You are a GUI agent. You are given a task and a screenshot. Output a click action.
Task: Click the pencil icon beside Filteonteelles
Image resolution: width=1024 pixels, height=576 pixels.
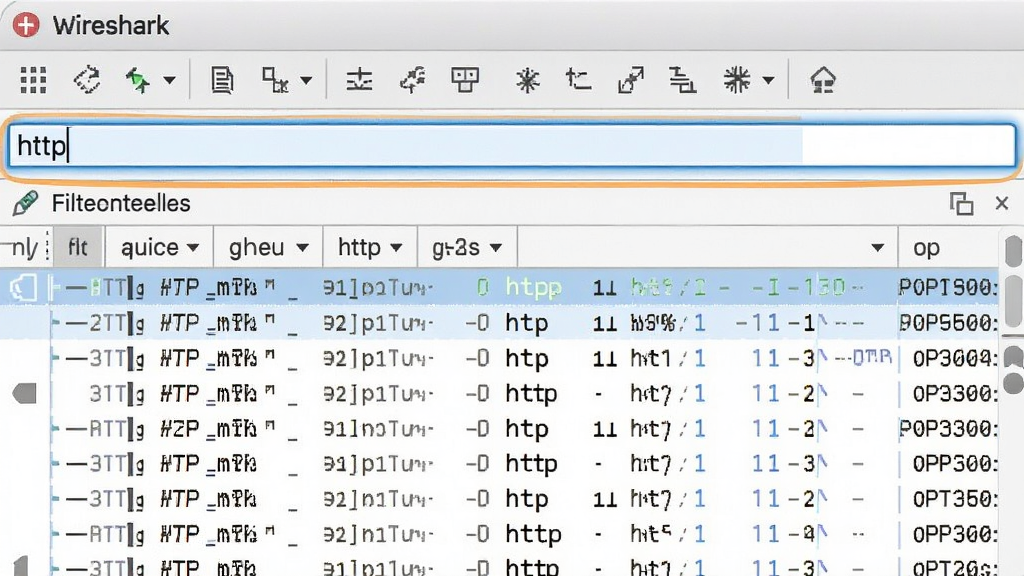coord(25,204)
